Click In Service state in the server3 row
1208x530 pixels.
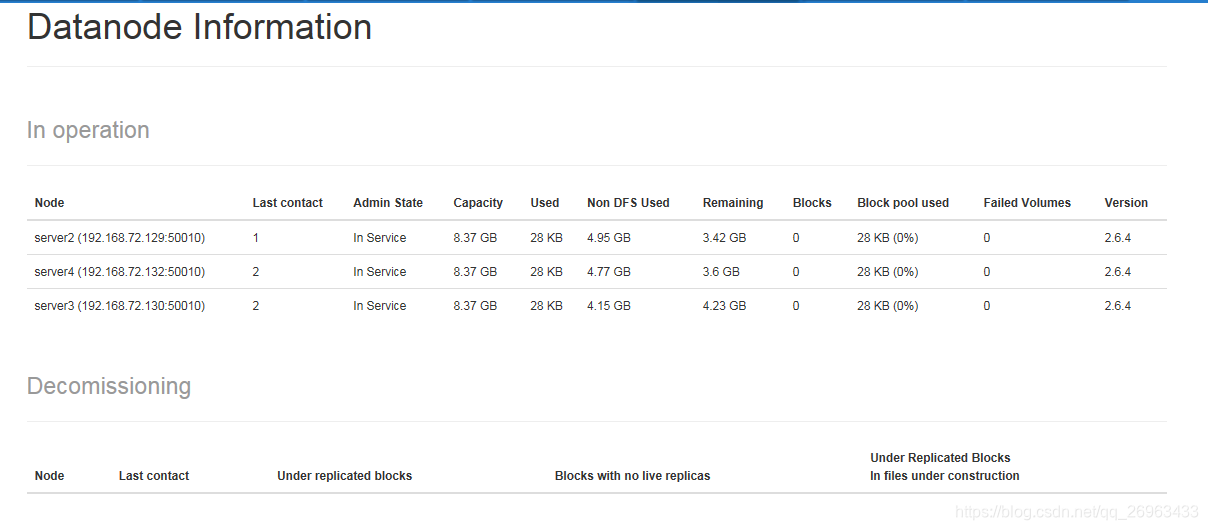[x=379, y=306]
